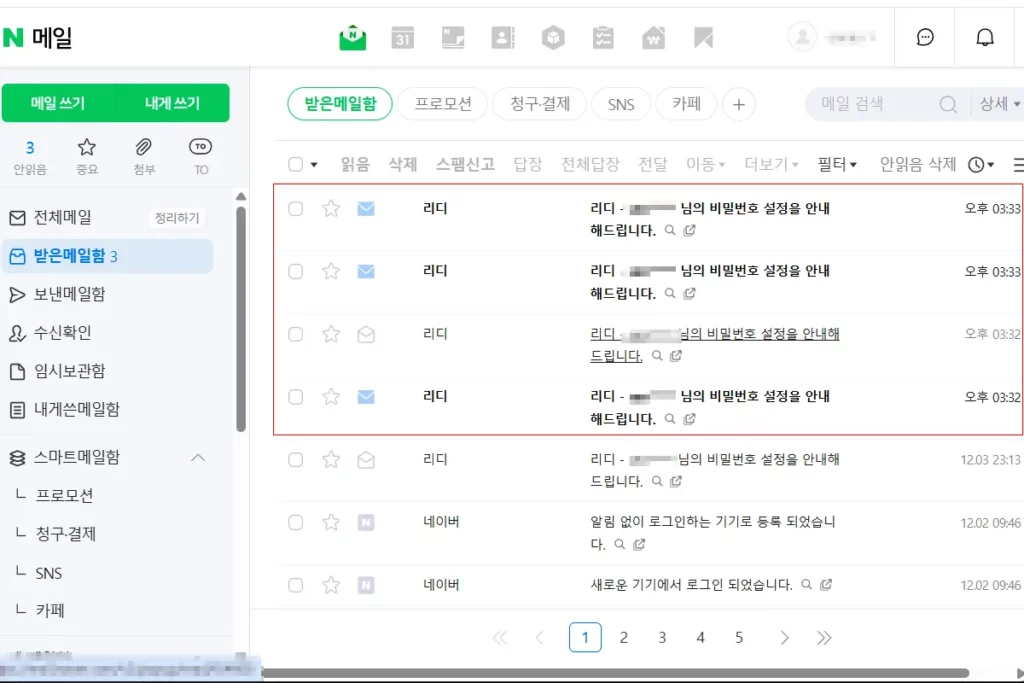Open the Calendar app icon

coord(403,38)
